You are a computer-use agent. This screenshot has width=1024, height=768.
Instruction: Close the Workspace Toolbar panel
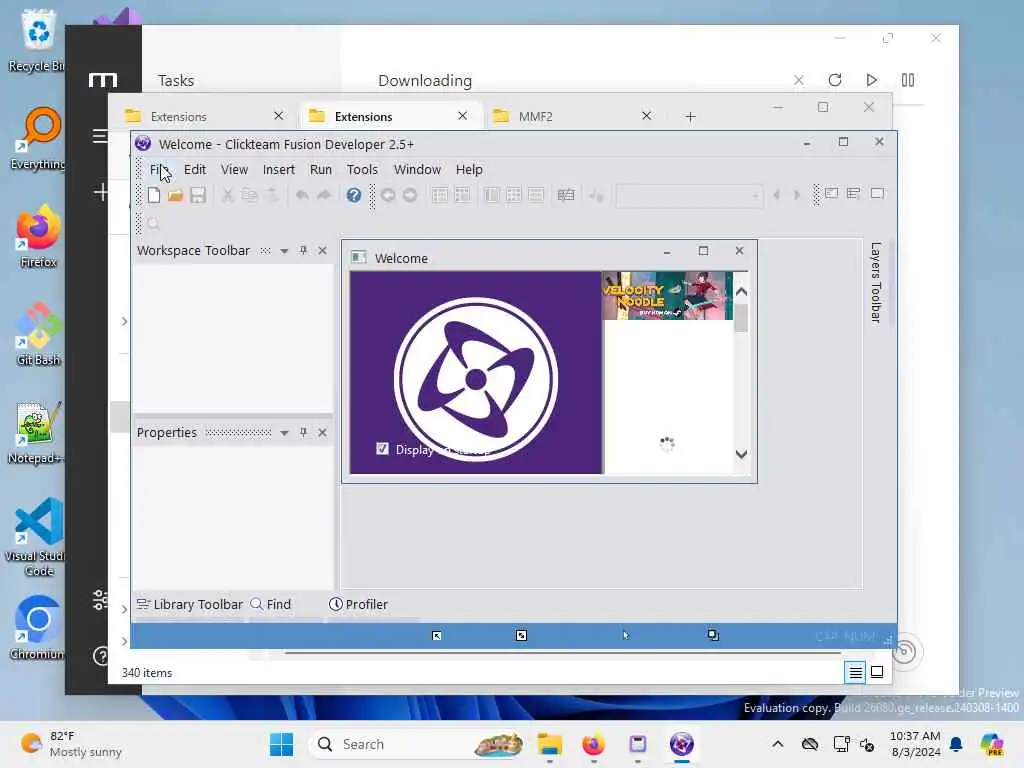point(322,250)
